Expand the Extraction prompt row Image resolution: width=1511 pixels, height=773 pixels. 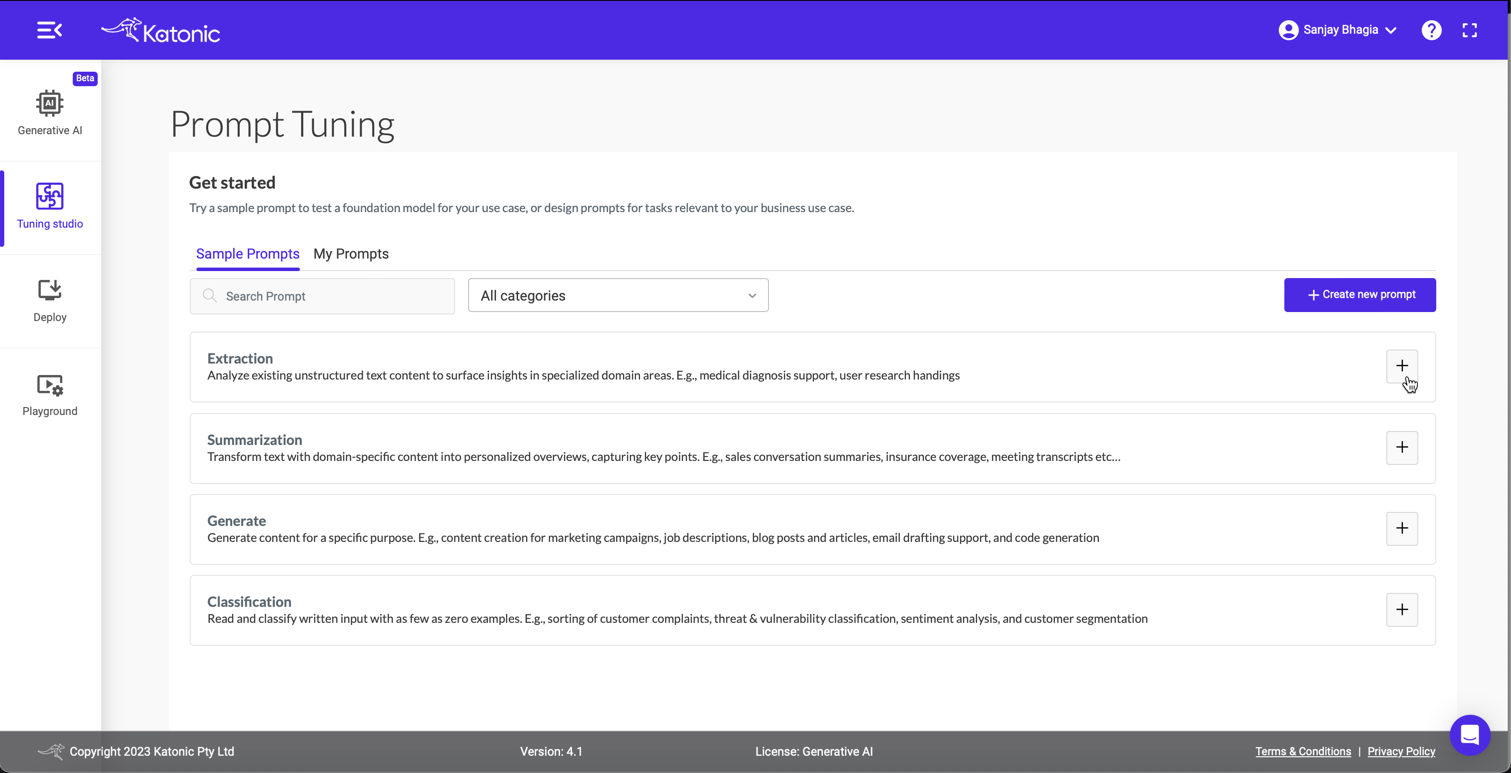click(x=1402, y=366)
